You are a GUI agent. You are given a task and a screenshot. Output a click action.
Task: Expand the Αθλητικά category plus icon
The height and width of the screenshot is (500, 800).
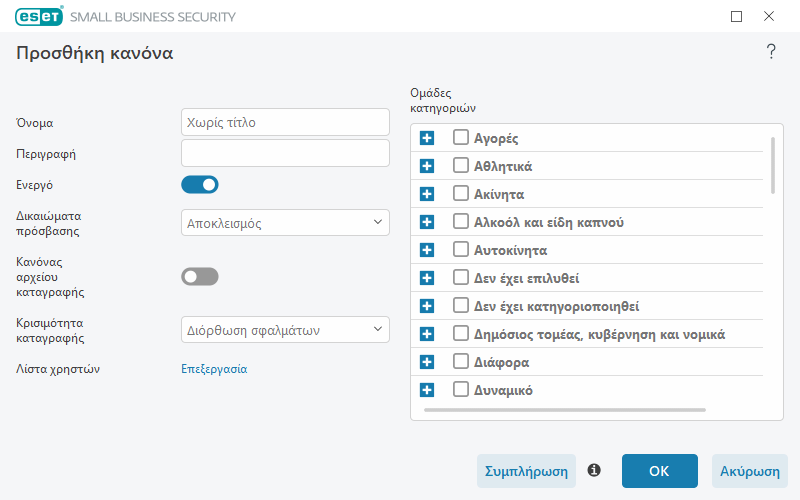(x=427, y=166)
